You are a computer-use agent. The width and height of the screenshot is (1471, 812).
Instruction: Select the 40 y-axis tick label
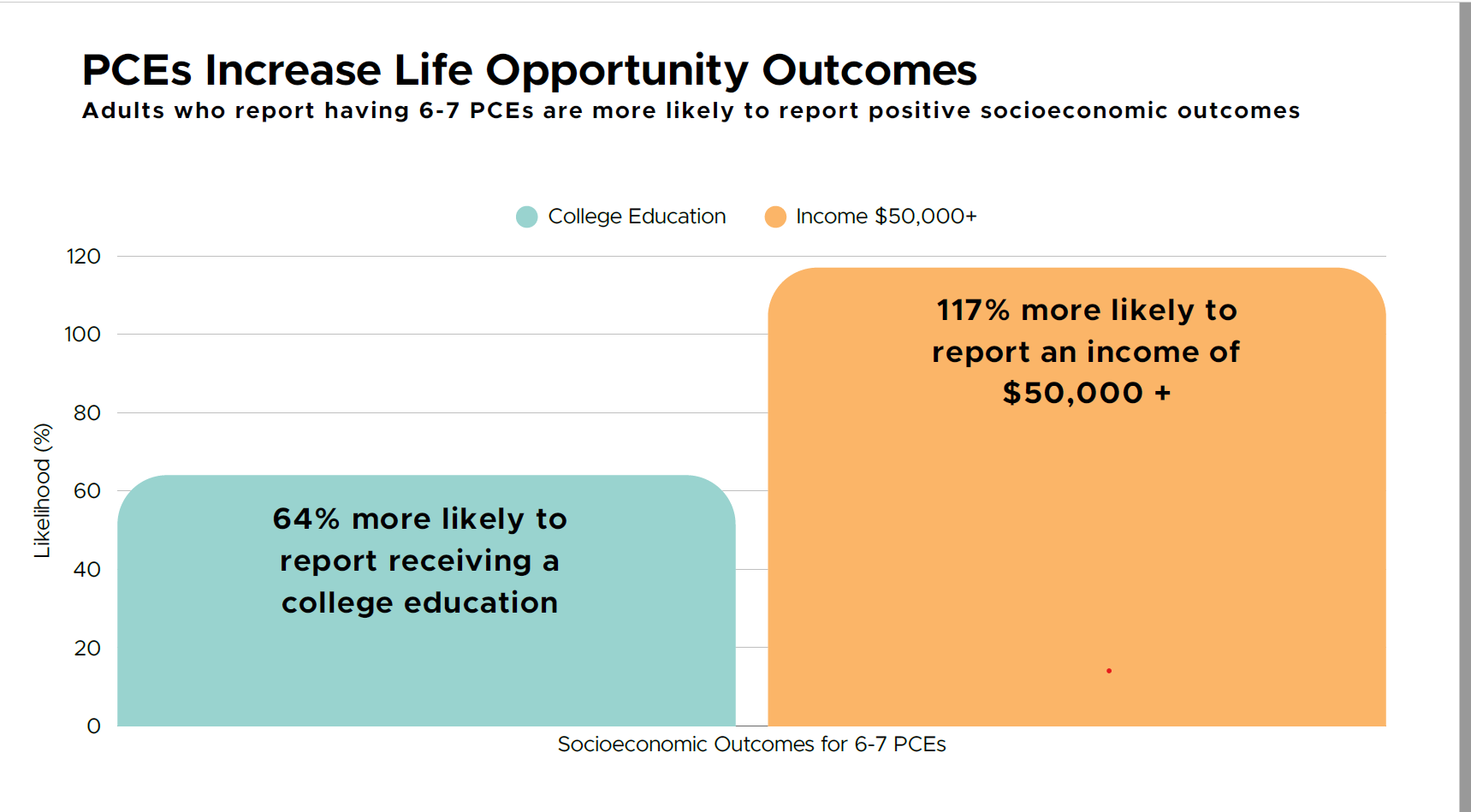pyautogui.click(x=87, y=570)
